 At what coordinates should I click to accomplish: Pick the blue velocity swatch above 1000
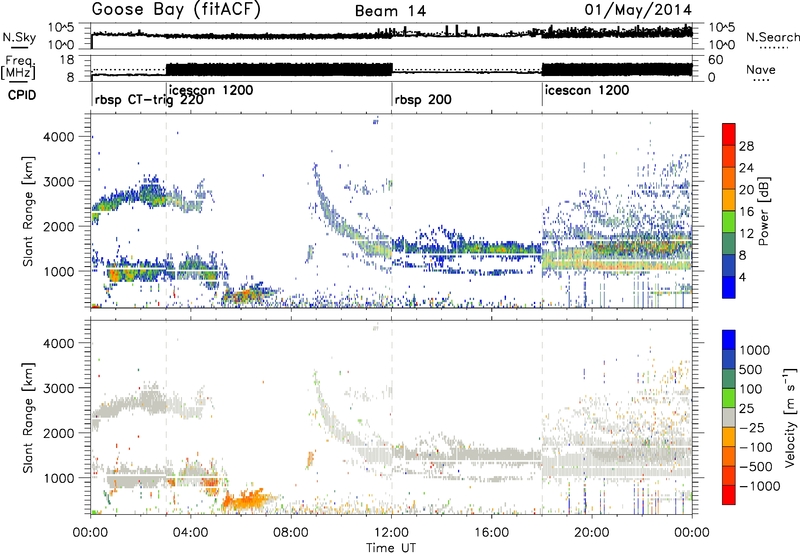(x=729, y=340)
